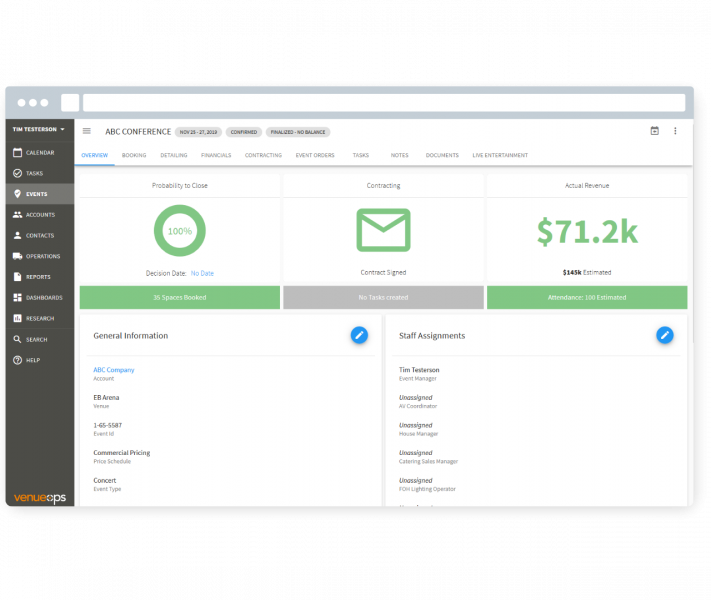Switch to the Event Orders tab
This screenshot has height=600, width=711.
tap(316, 155)
